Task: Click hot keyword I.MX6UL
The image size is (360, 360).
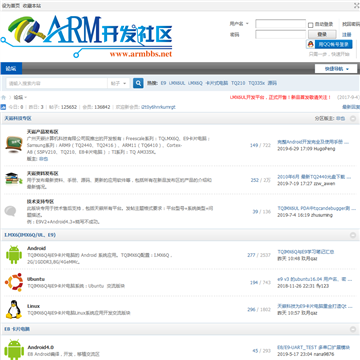Action: click(x=177, y=83)
